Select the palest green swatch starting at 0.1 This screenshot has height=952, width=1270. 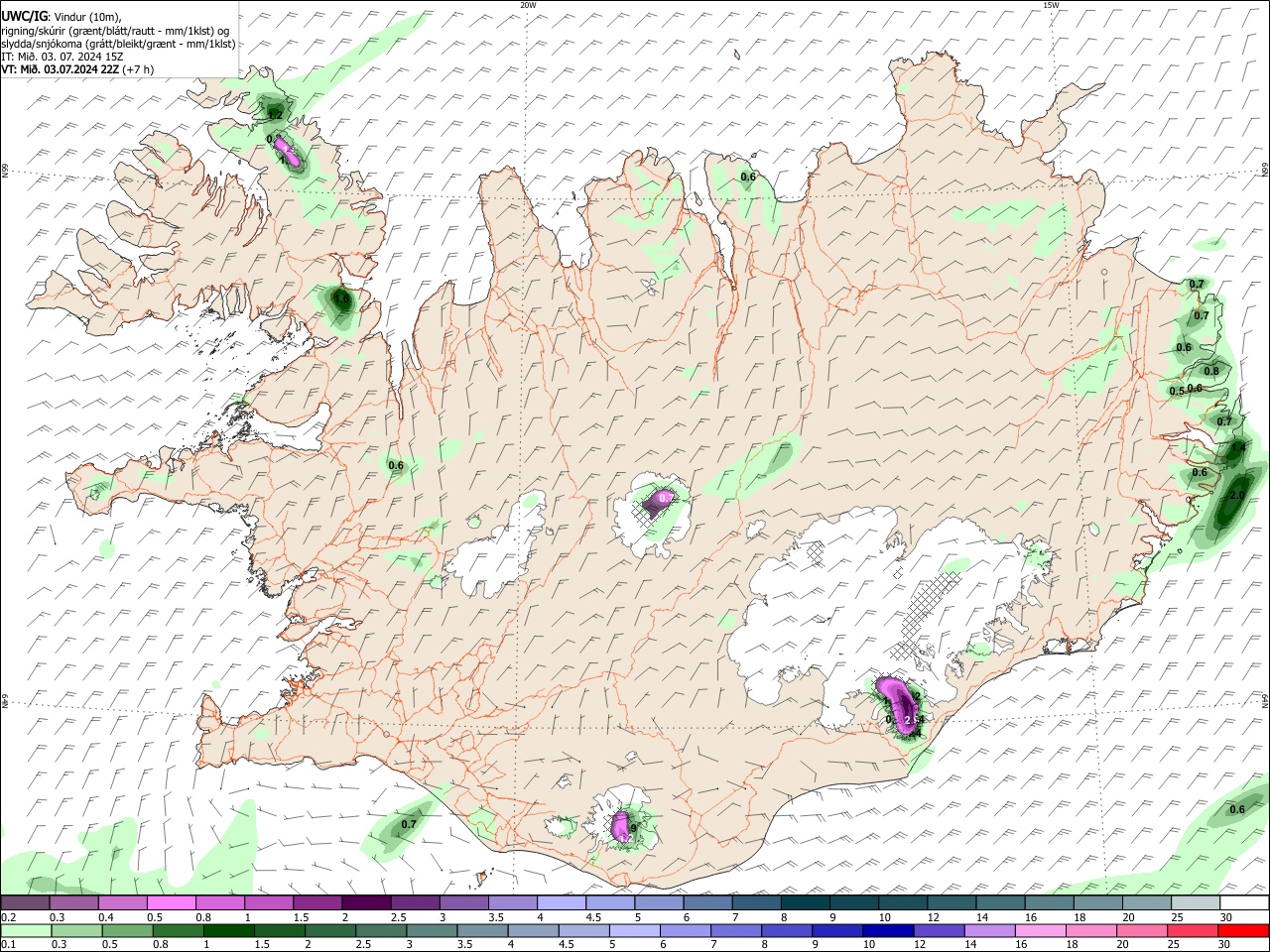26,931
